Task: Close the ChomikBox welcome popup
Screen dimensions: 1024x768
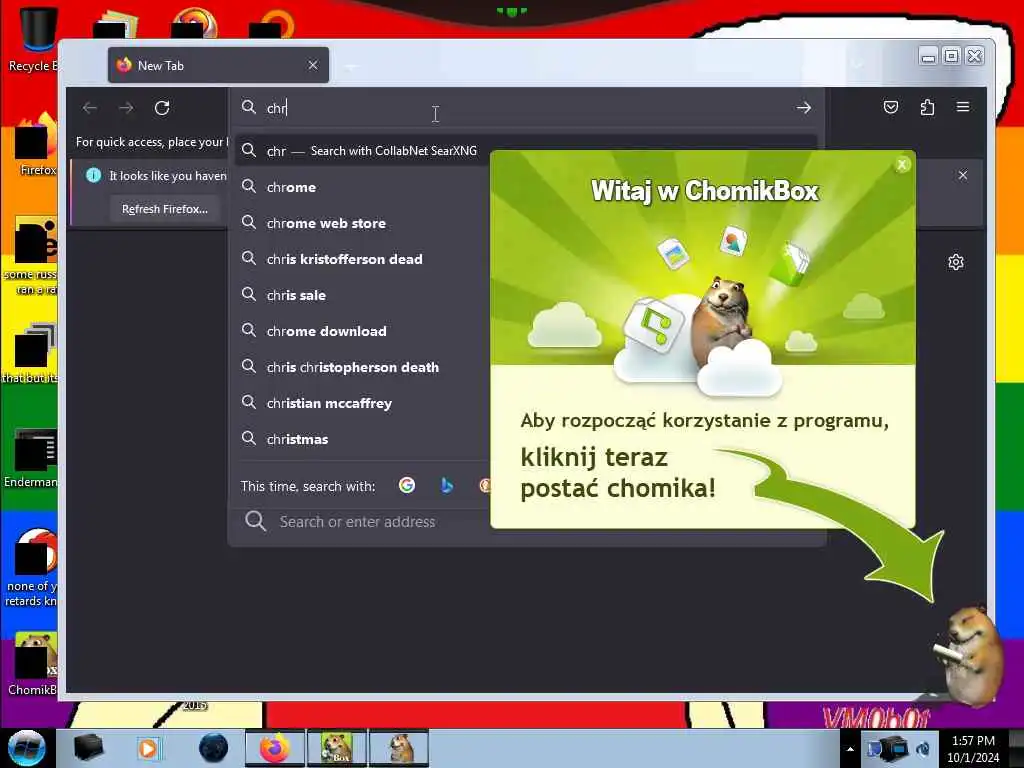Action: point(902,165)
